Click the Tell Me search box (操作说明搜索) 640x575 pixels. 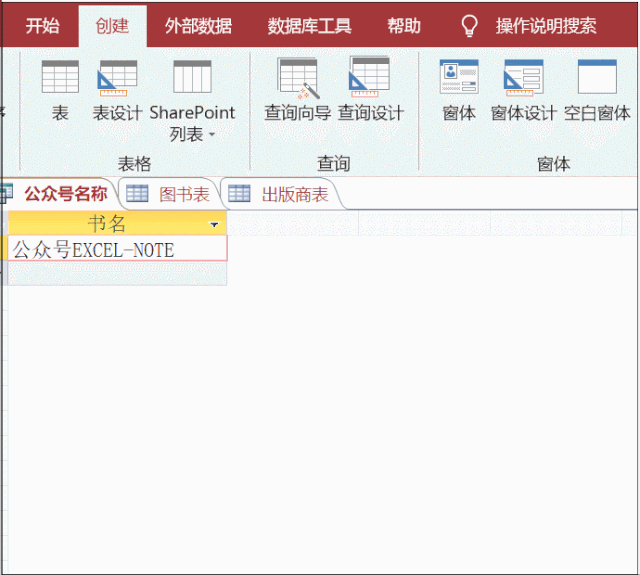[x=546, y=26]
